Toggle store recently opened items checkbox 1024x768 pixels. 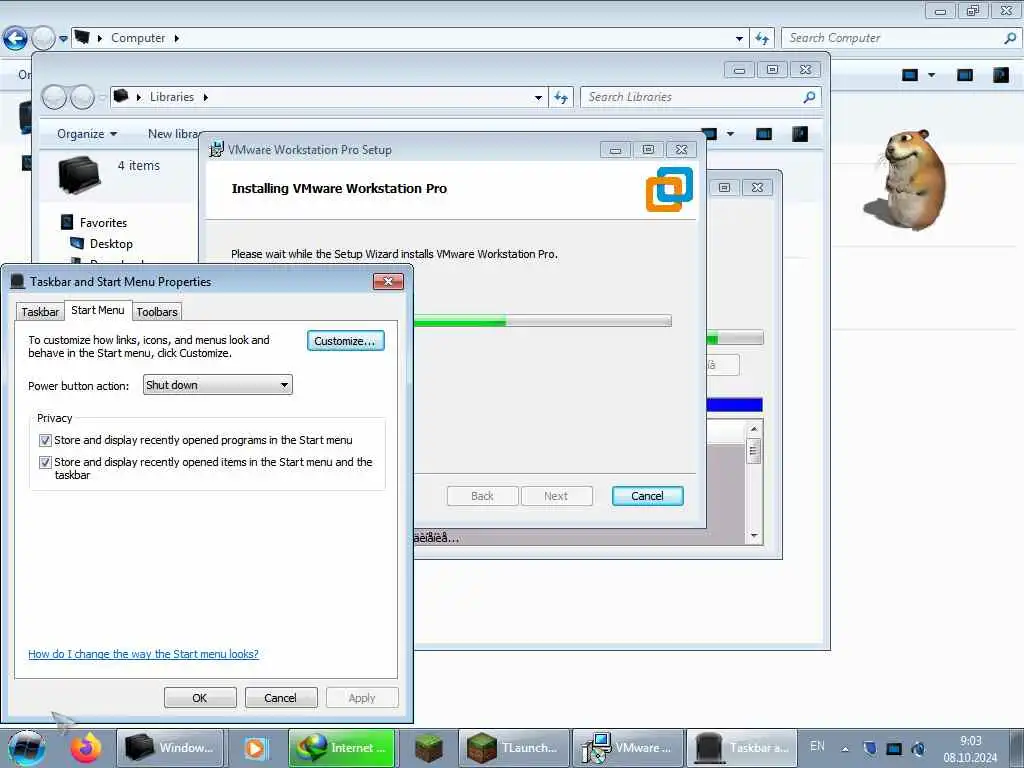click(45, 462)
